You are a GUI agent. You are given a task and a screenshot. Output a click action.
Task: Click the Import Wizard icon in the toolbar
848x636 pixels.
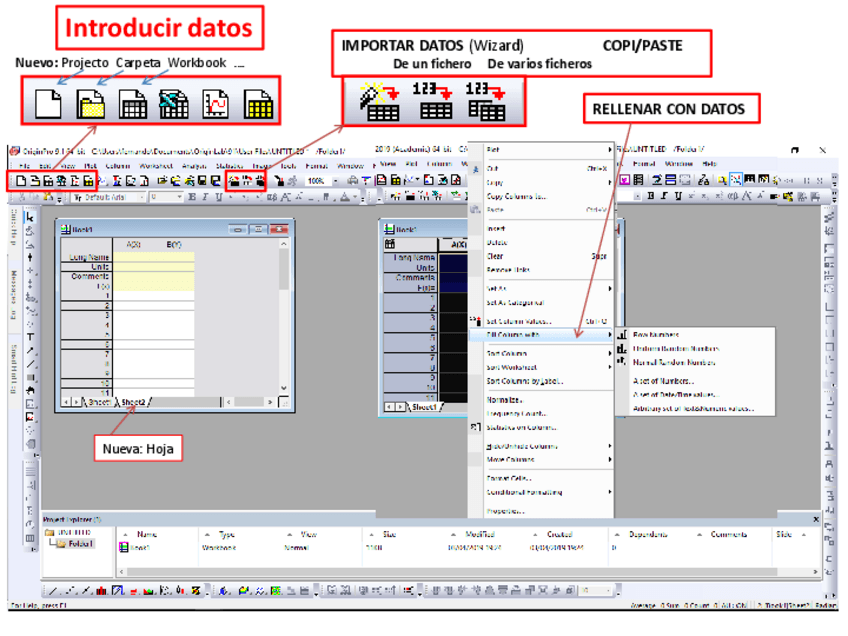(x=234, y=180)
